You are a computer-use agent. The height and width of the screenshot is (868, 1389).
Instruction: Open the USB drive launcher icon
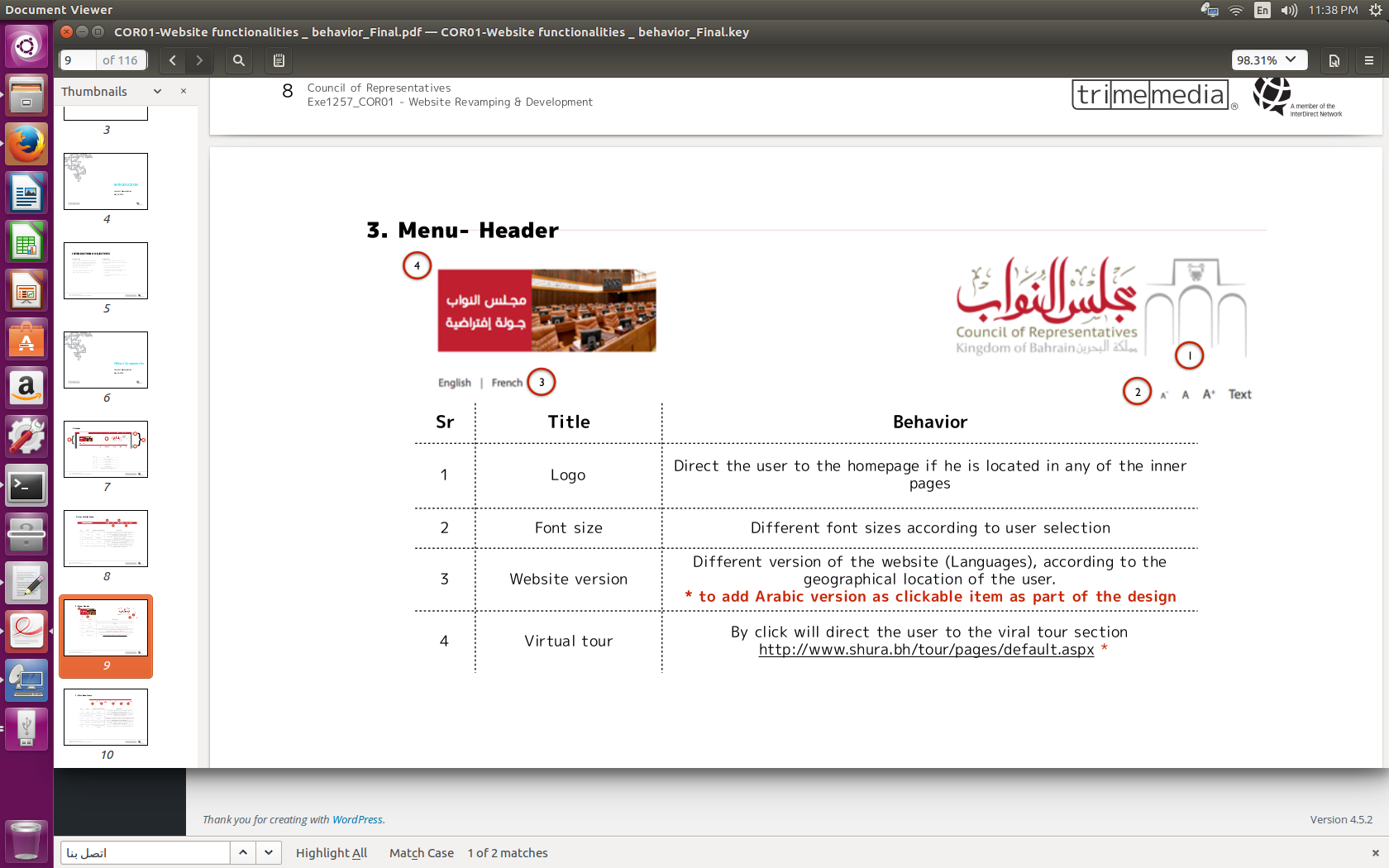pos(26,730)
